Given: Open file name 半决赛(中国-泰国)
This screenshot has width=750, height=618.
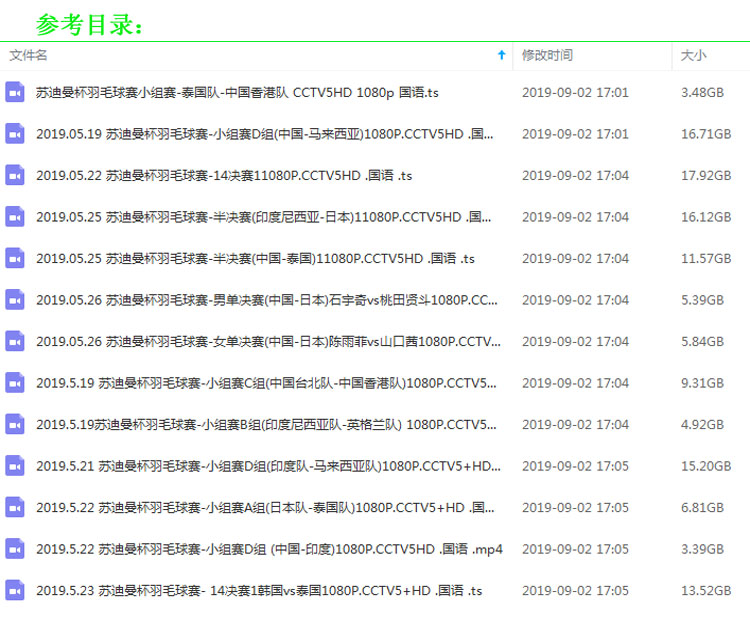Looking at the screenshot, I should (255, 258).
